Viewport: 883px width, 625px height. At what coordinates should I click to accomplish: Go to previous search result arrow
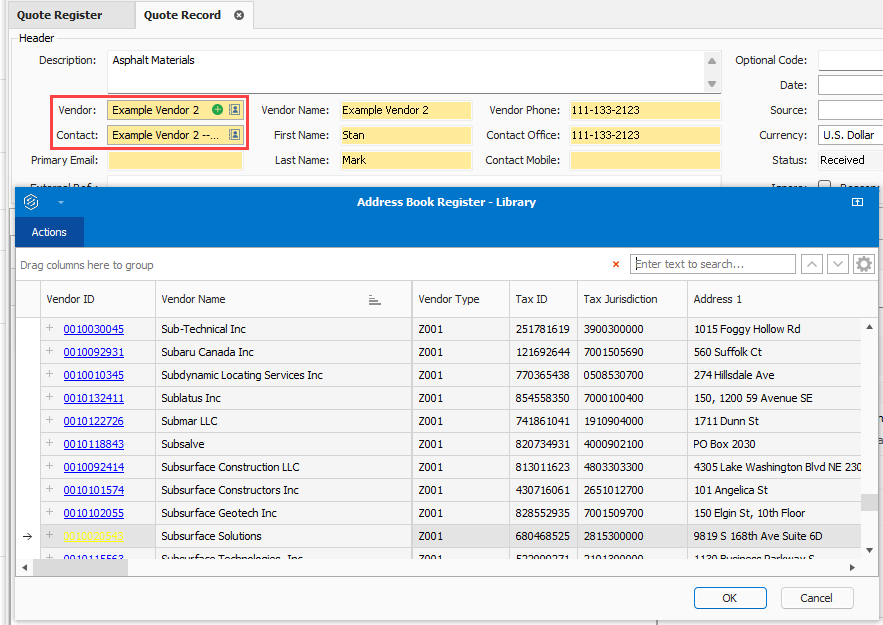pyautogui.click(x=813, y=264)
